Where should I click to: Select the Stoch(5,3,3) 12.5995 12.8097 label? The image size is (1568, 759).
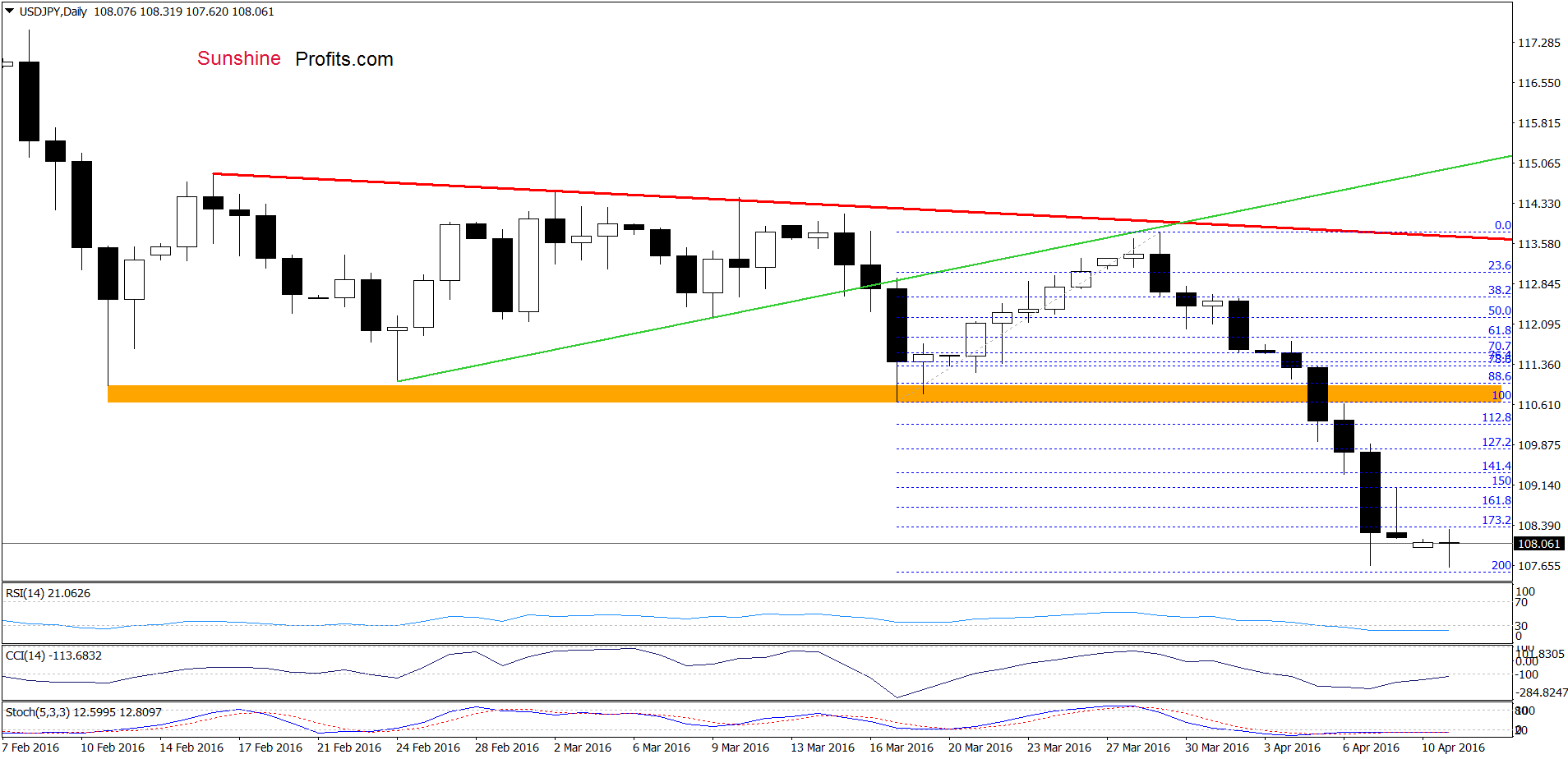[x=84, y=712]
